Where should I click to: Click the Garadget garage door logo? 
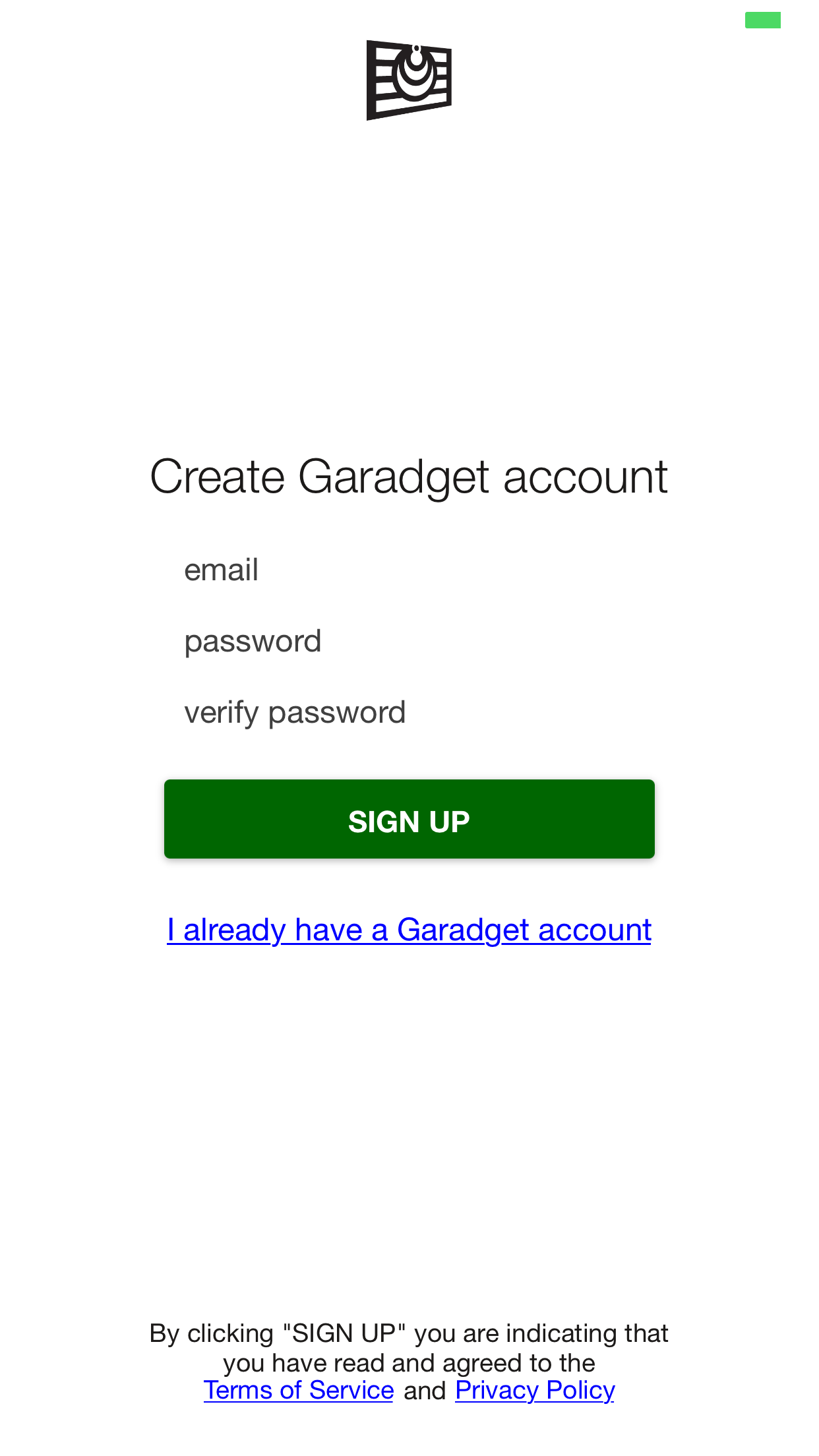[x=409, y=80]
